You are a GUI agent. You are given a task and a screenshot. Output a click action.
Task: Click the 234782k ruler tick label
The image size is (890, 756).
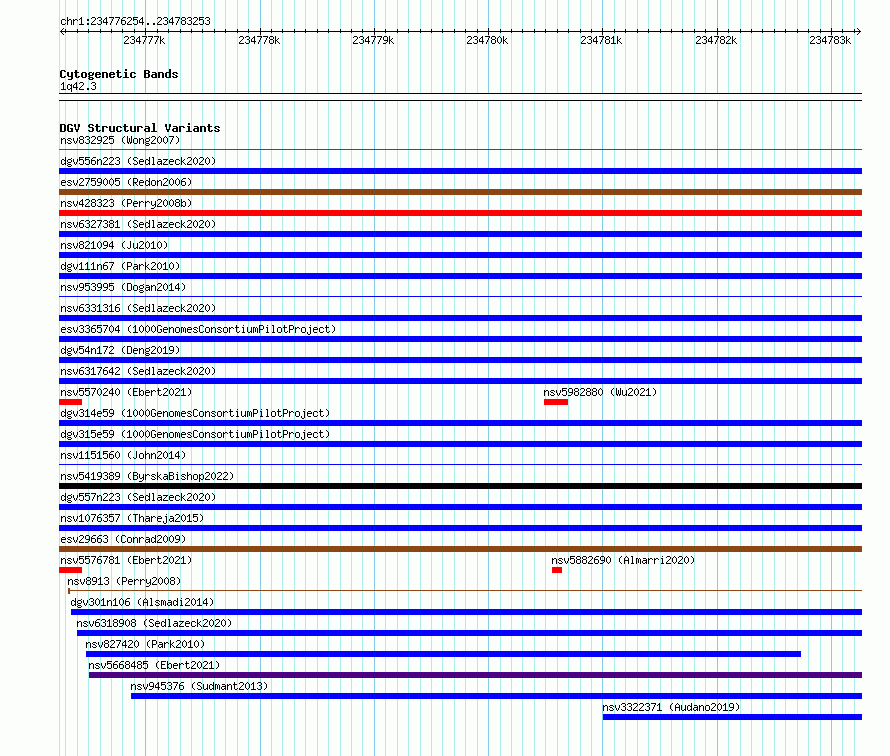pos(716,40)
